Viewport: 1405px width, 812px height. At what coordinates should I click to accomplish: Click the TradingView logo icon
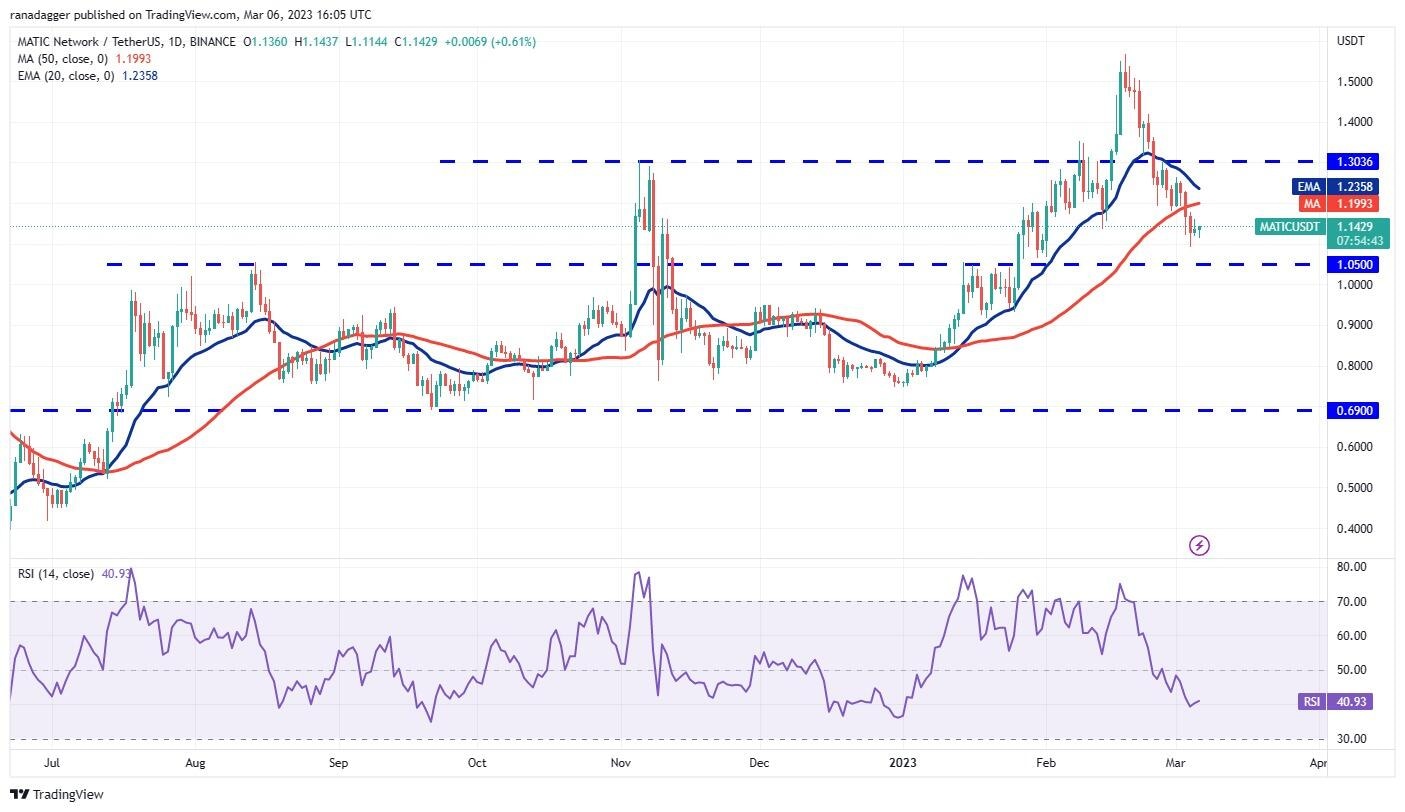tap(19, 795)
